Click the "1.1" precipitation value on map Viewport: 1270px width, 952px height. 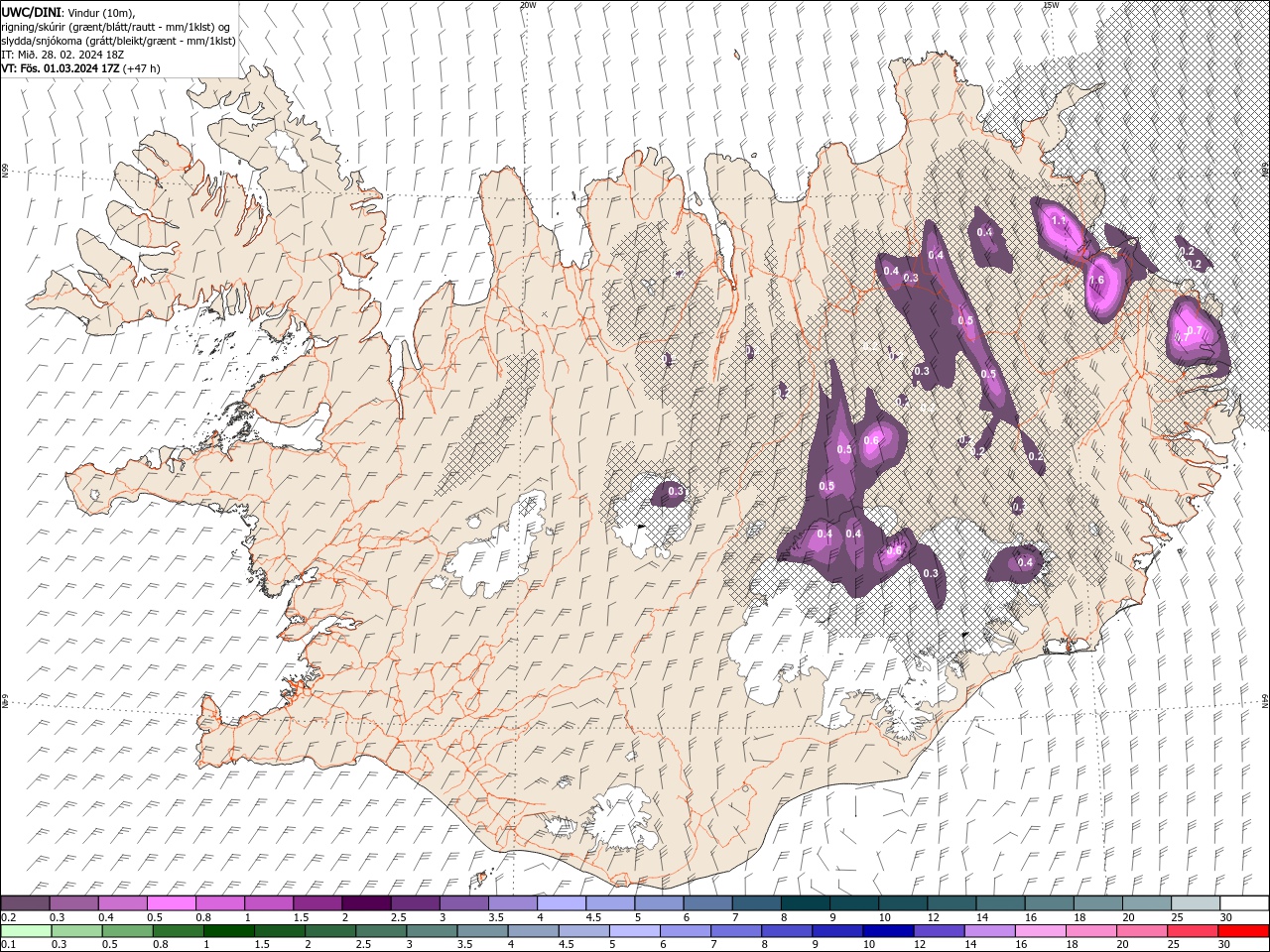(x=1059, y=221)
